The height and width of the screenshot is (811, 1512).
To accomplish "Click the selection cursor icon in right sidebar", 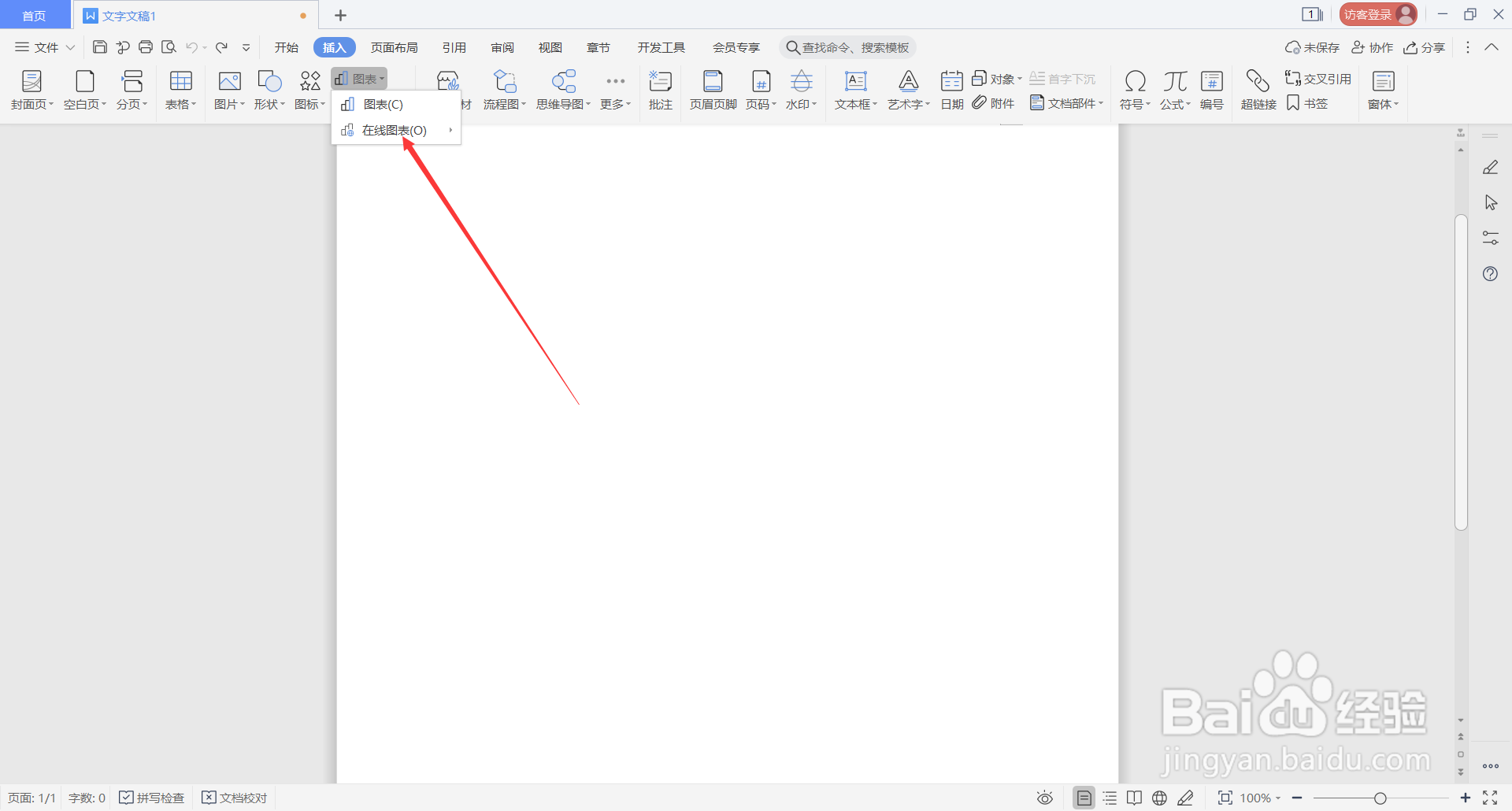I will [1490, 202].
